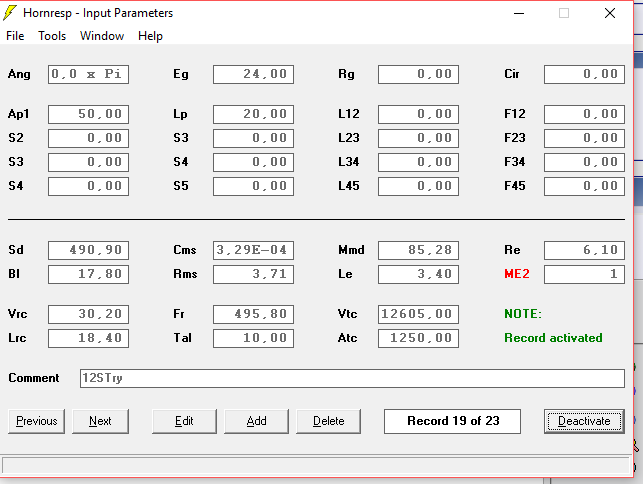Select the Cms field with 3,29E-04
The height and width of the screenshot is (484, 643).
tap(253, 250)
